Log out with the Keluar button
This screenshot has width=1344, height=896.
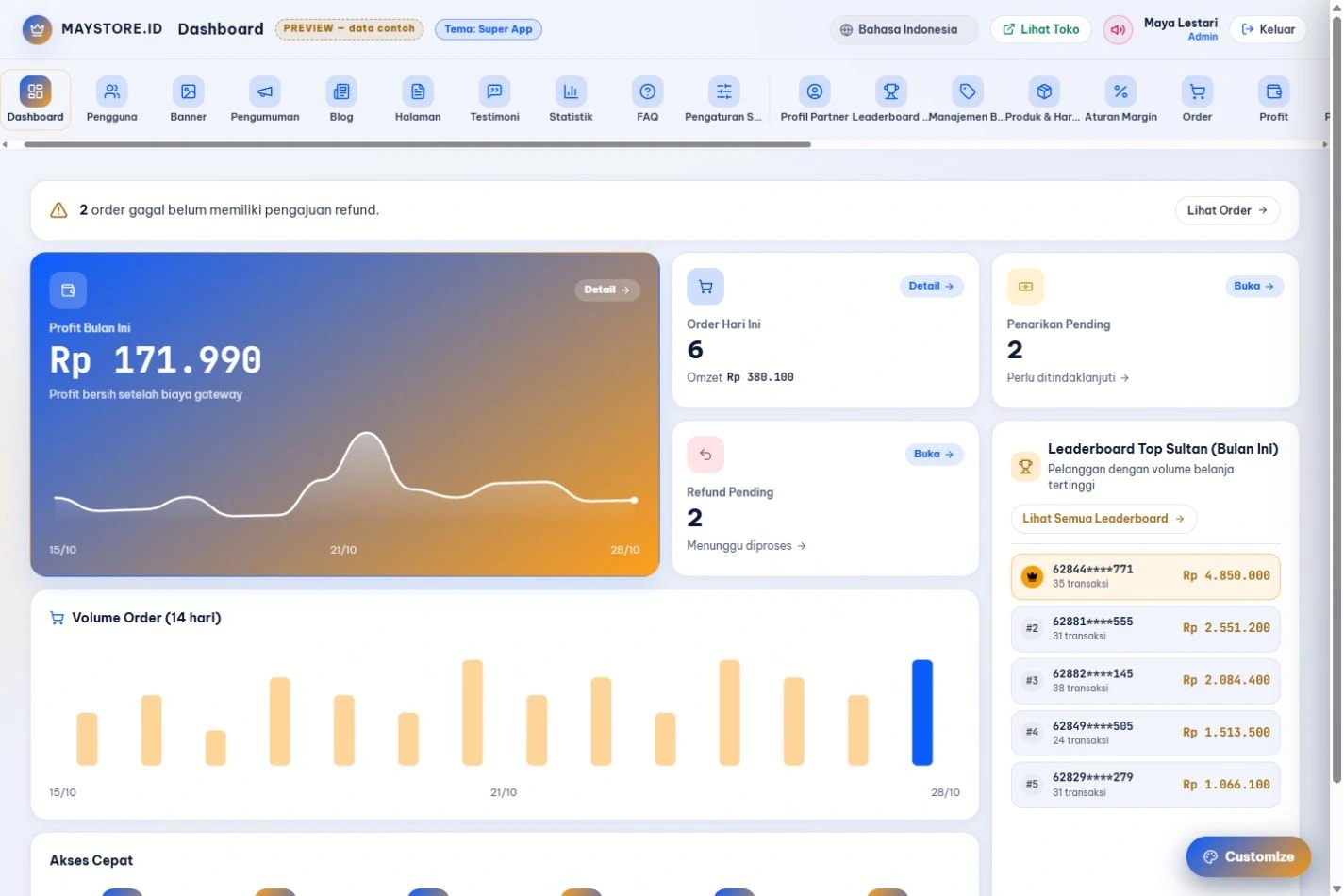pos(1269,29)
